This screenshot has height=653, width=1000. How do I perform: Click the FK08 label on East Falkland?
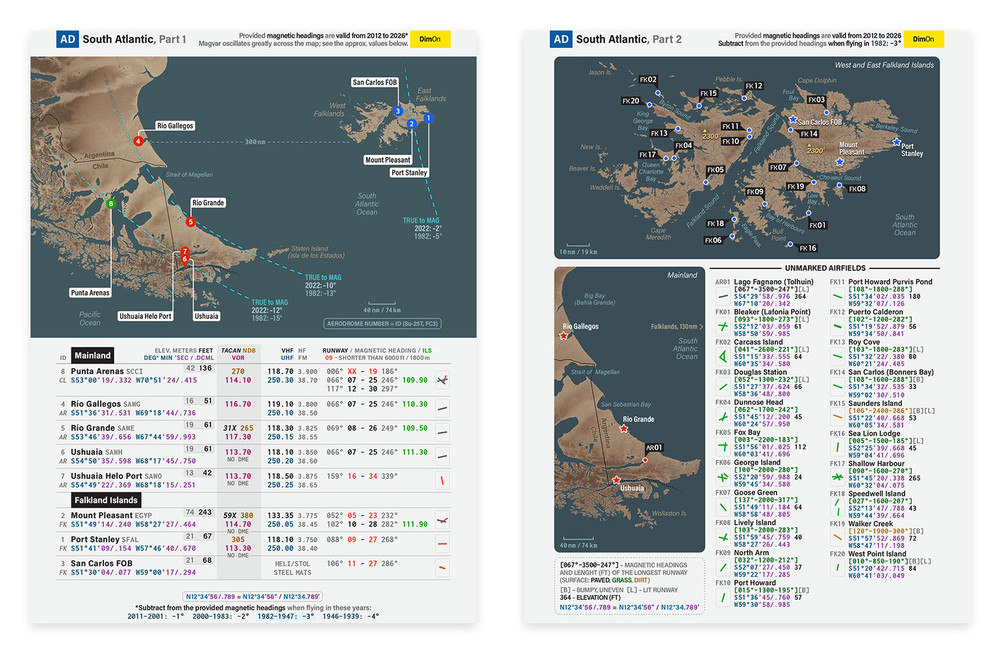[x=857, y=189]
